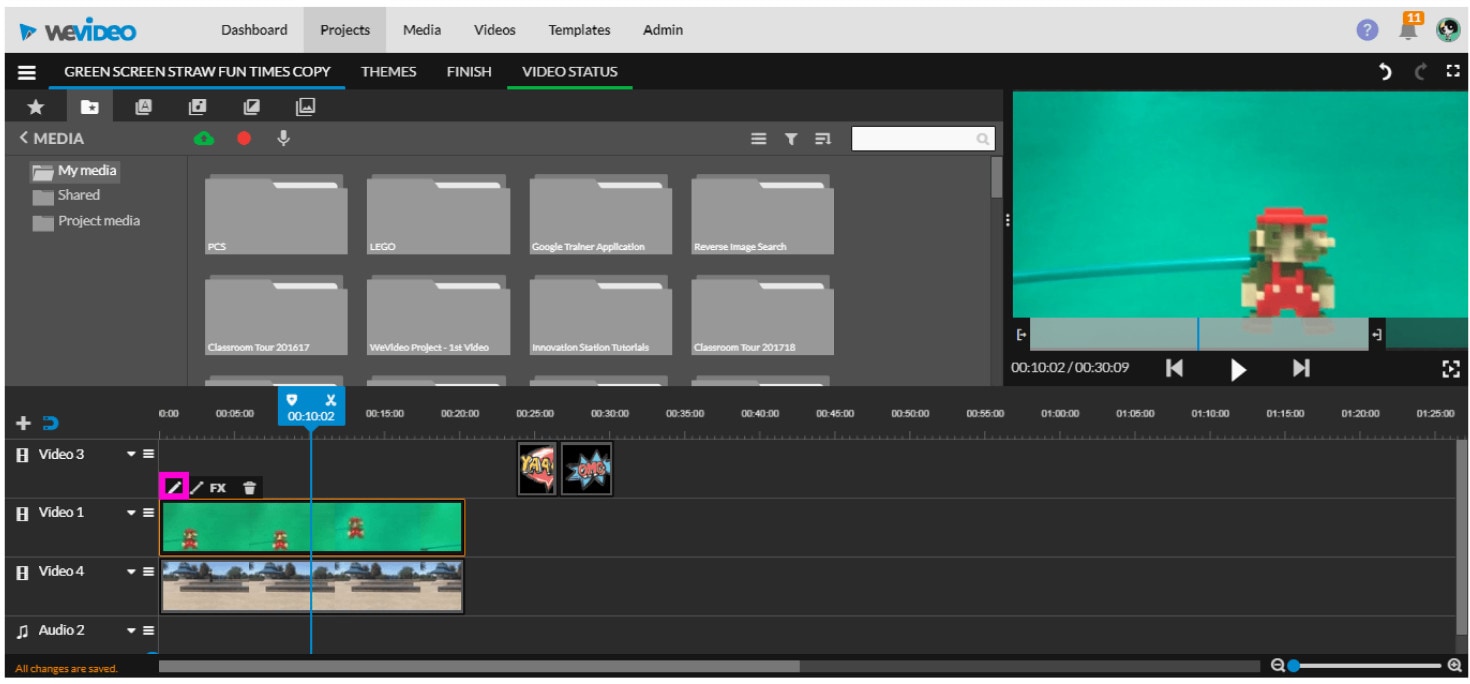The width and height of the screenshot is (1470, 684).
Task: Click the timeline zoom slider handle
Action: tap(1293, 665)
